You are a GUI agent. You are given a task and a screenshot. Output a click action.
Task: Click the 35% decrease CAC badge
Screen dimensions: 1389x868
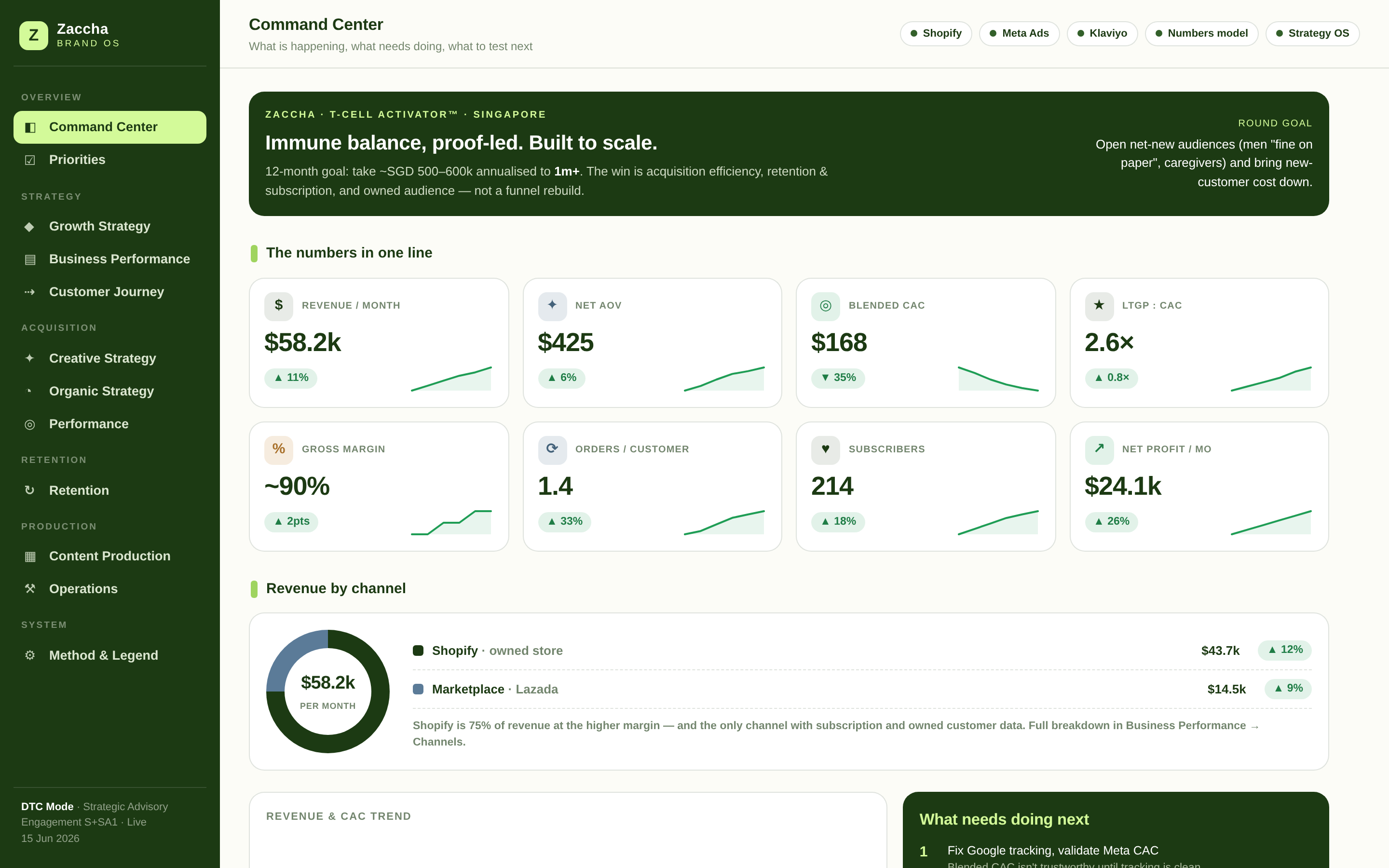coord(837,378)
